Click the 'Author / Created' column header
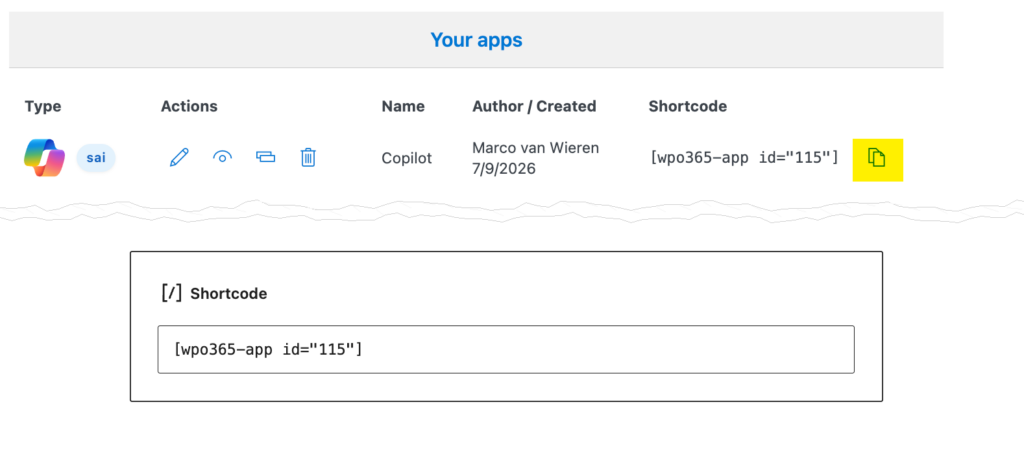1024x472 pixels. coord(534,106)
